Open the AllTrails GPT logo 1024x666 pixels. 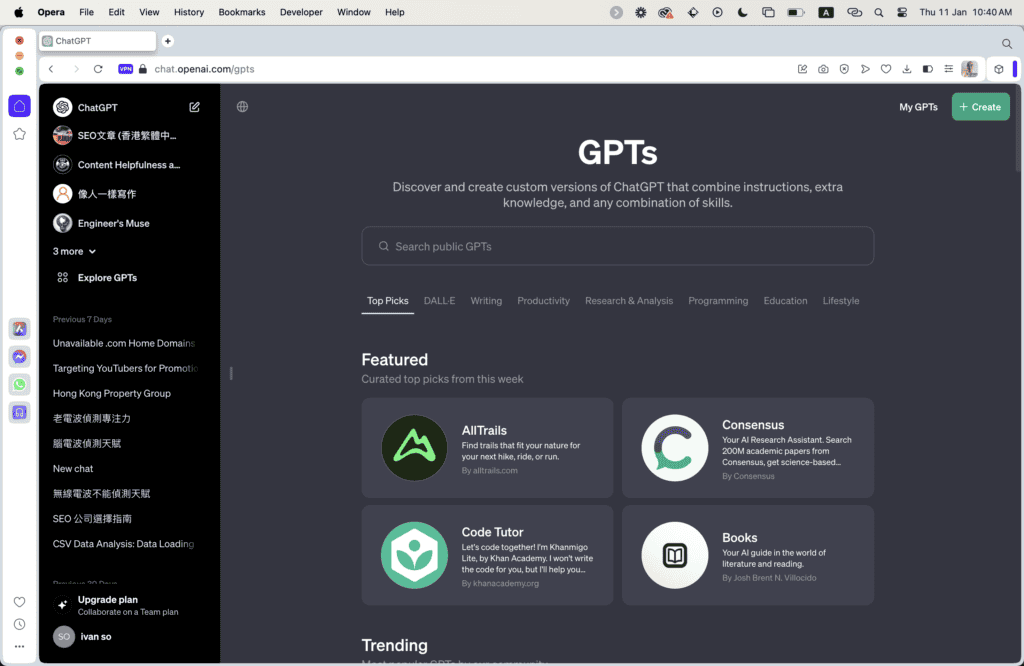[x=414, y=448]
